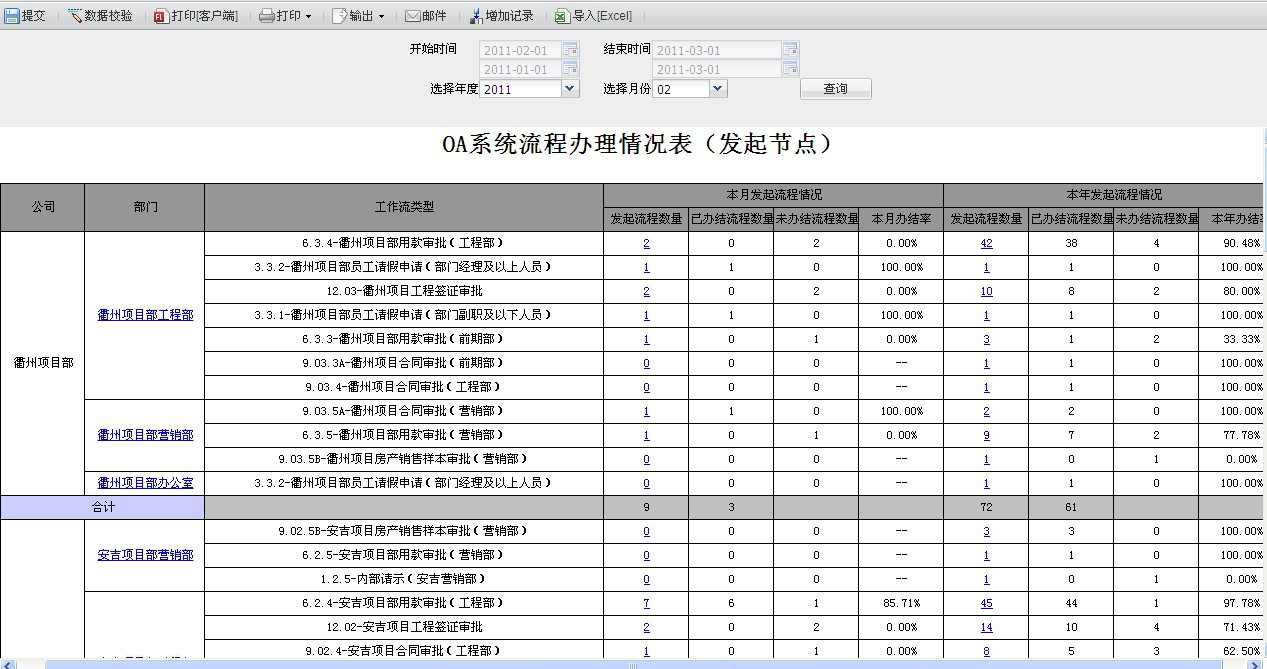Open calendar icon of upper 结束时间 field
Image resolution: width=1267 pixels, height=669 pixels.
tap(790, 49)
